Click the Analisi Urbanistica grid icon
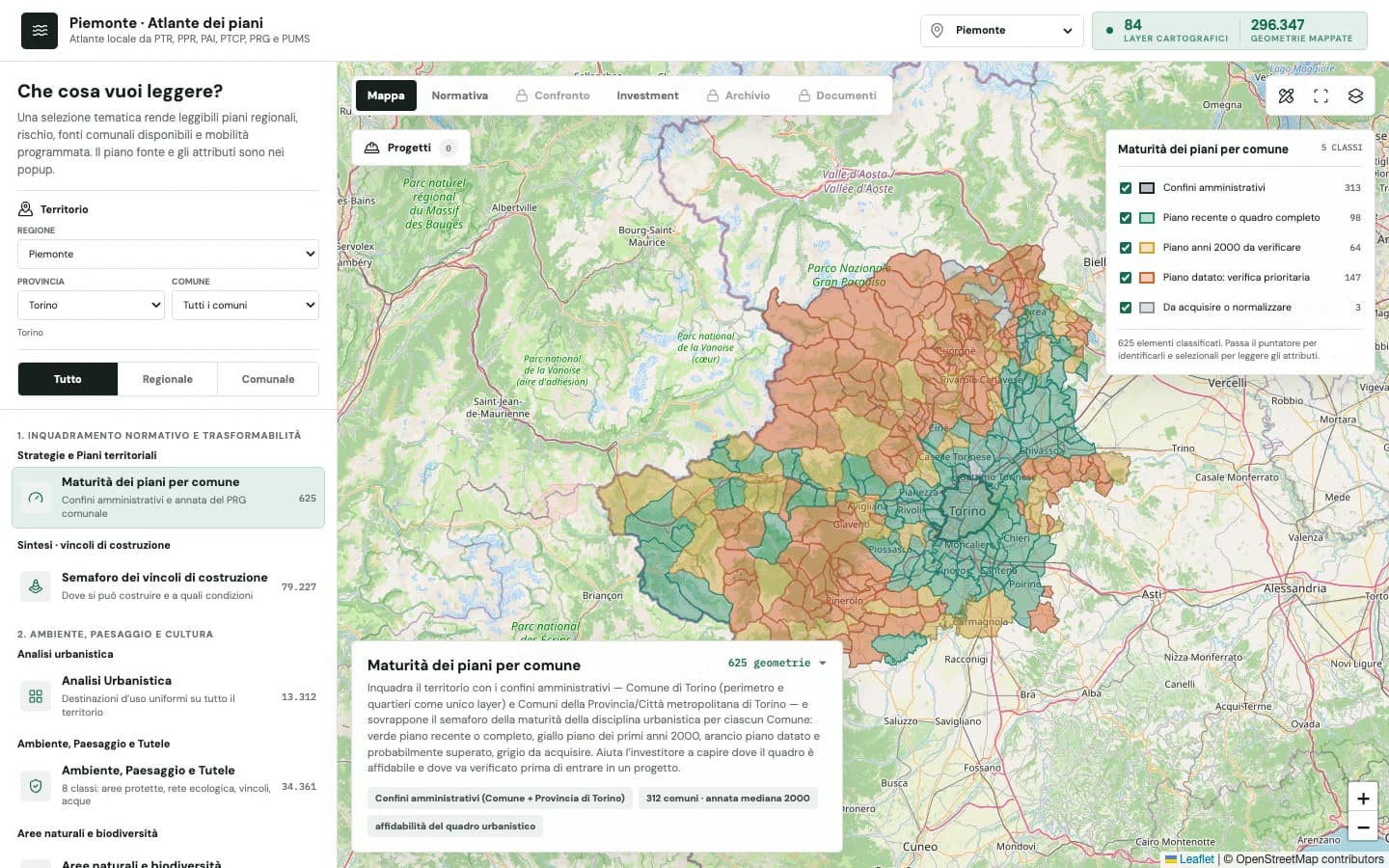 pyautogui.click(x=36, y=696)
